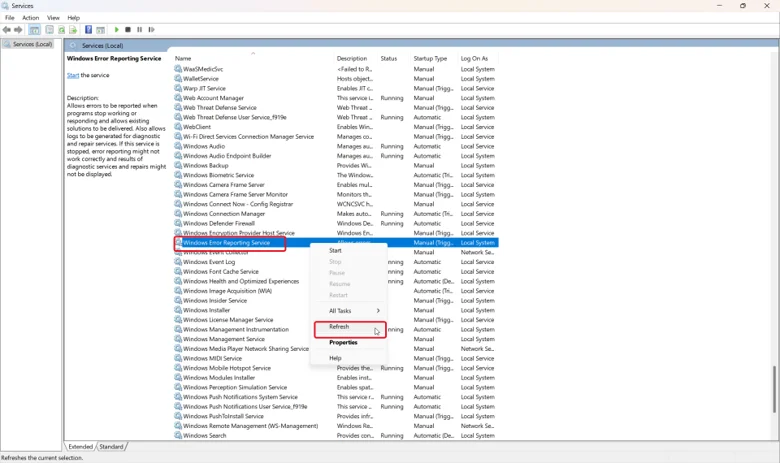
Task: Click the gear icon beside WalletService
Action: 178,79
